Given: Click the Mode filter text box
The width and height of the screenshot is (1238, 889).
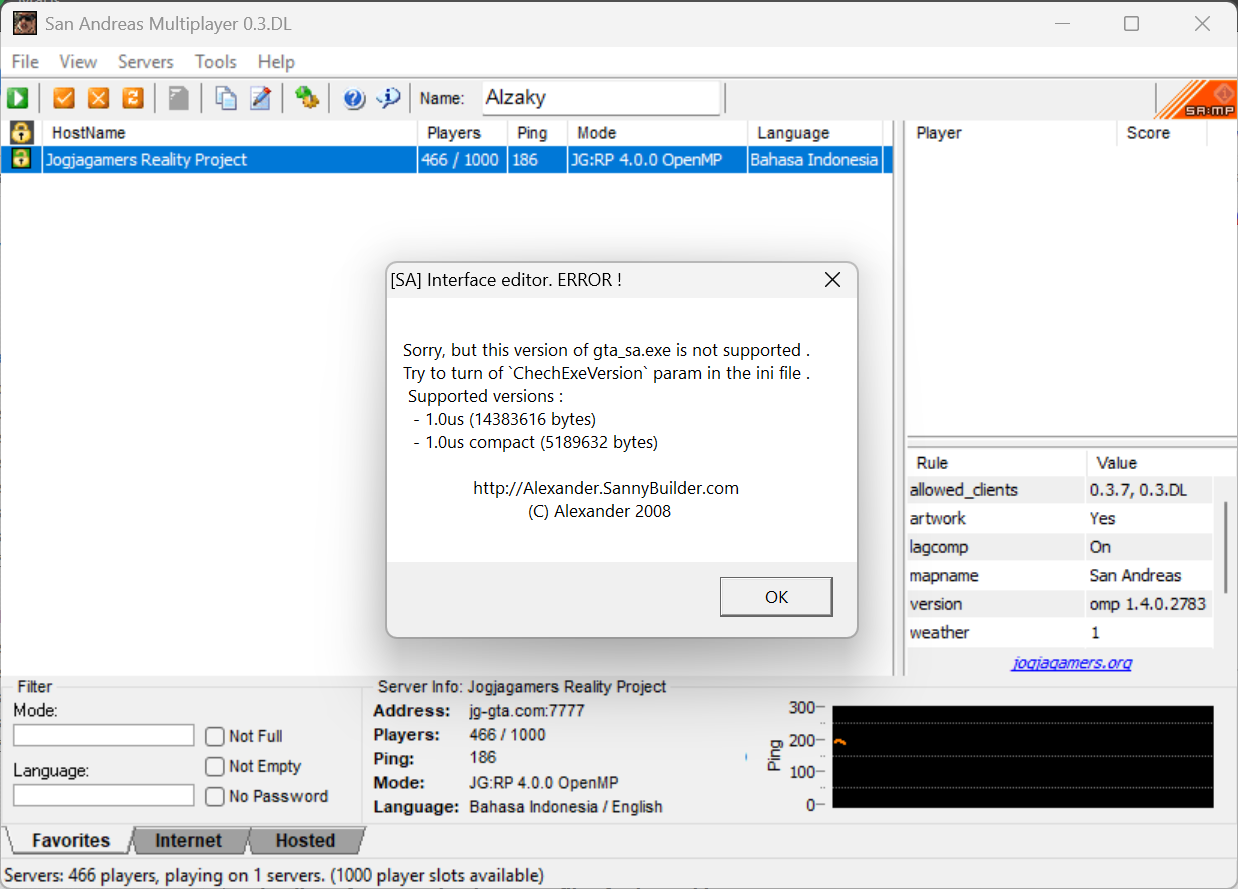Looking at the screenshot, I should [x=104, y=735].
